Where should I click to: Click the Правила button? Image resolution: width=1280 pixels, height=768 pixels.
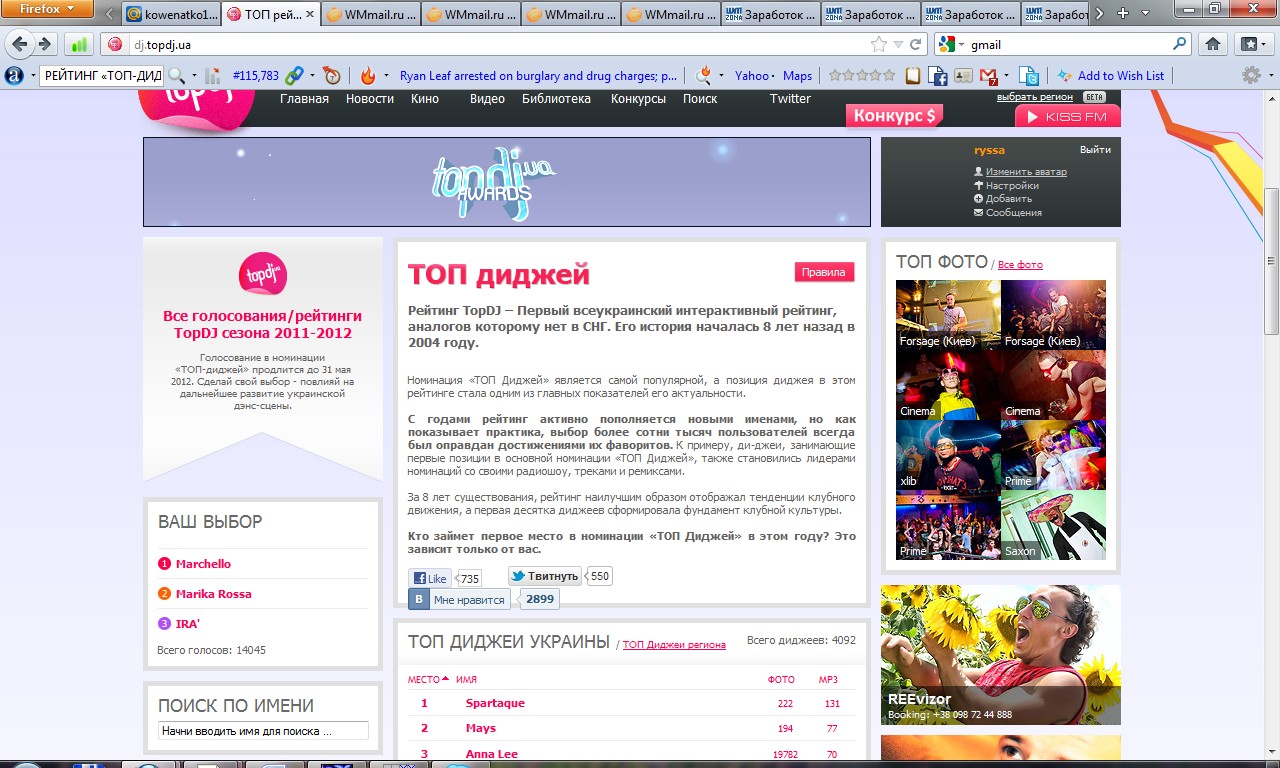tap(824, 272)
